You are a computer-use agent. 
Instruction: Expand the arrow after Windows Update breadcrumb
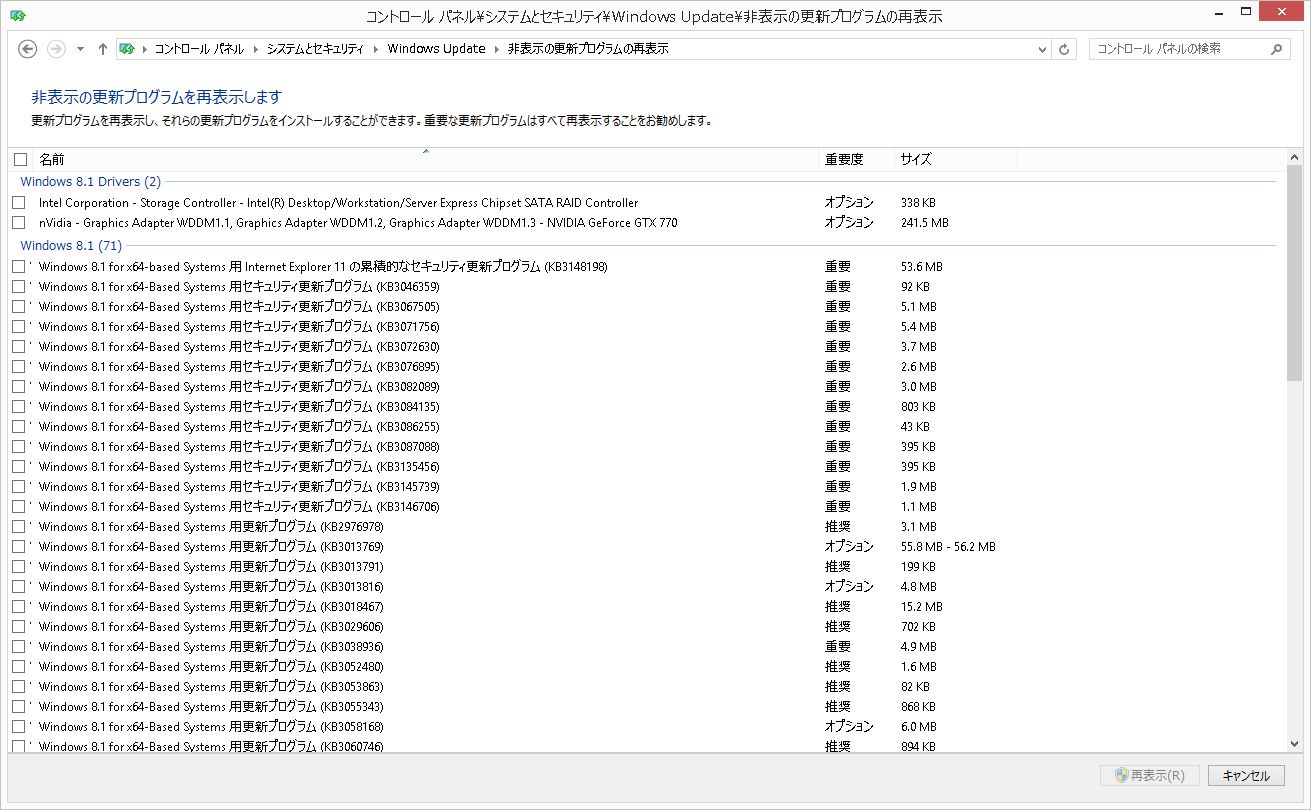497,49
